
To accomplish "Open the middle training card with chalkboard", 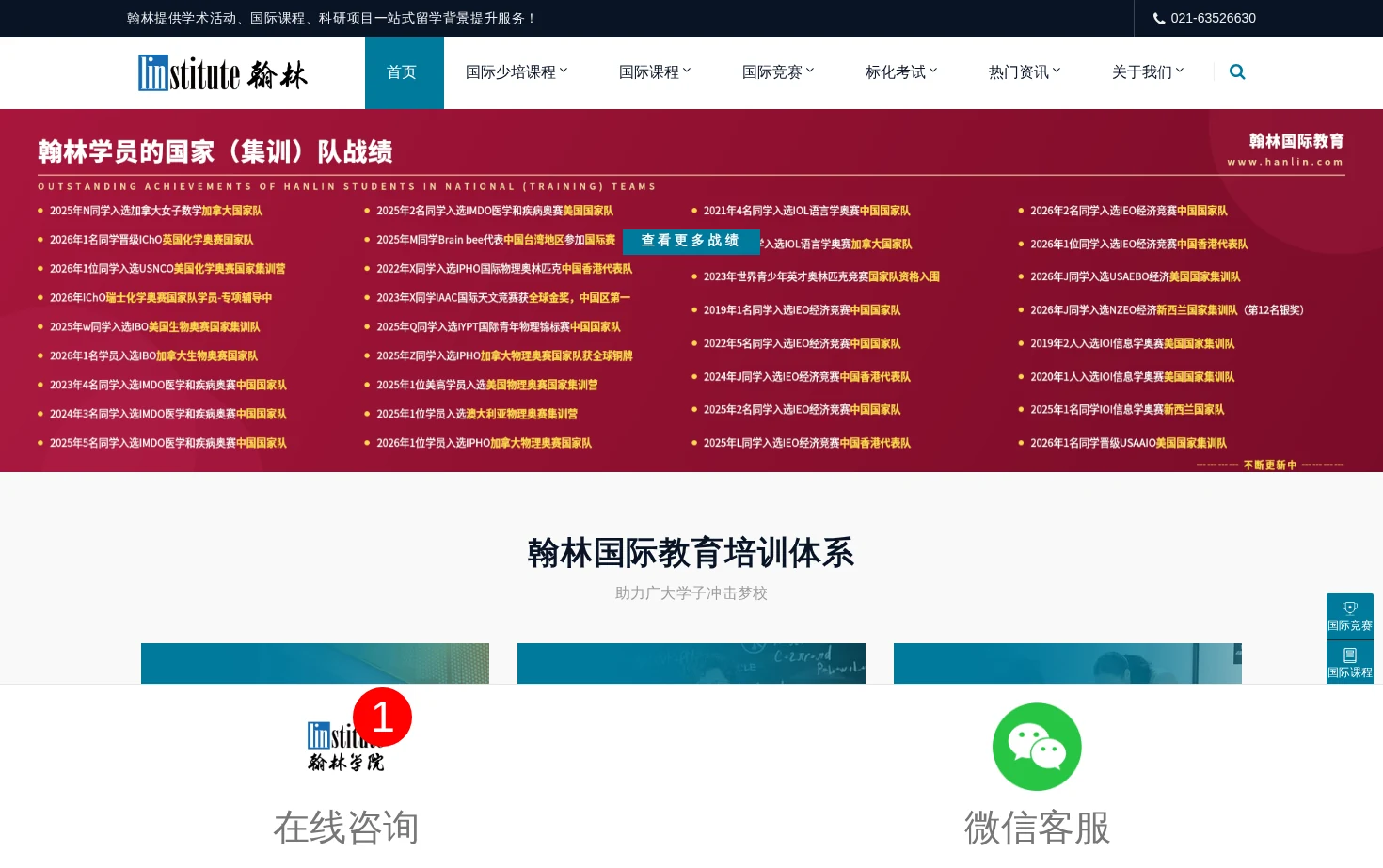I will [691, 663].
